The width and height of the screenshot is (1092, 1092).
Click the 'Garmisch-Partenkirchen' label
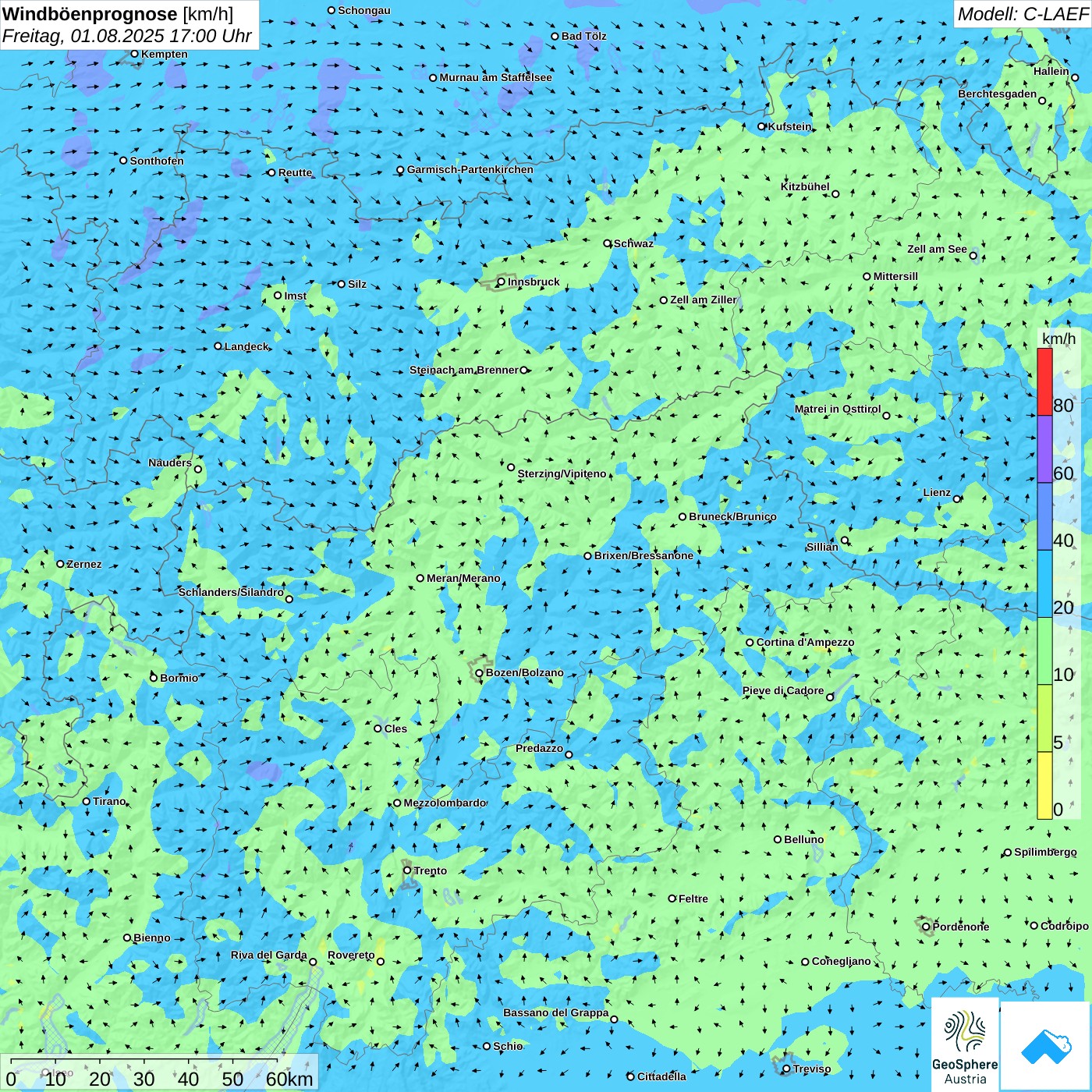pos(470,169)
